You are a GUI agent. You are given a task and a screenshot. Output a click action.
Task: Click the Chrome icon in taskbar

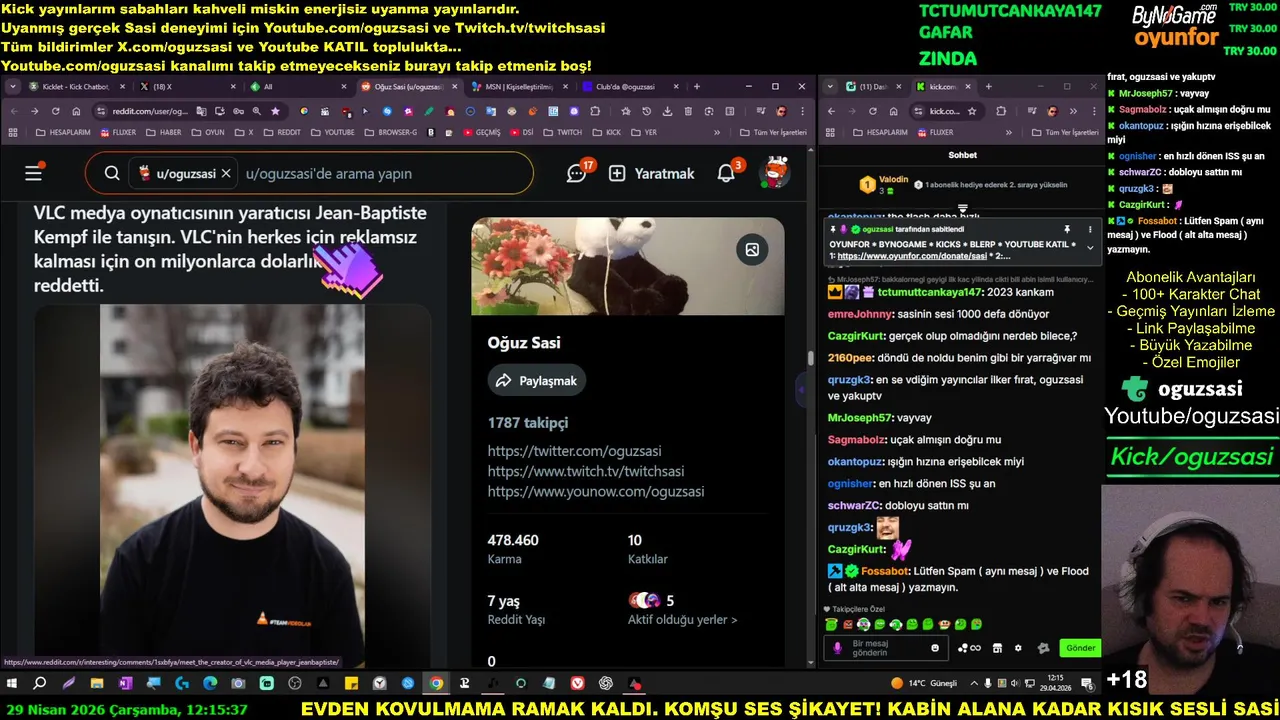436,684
